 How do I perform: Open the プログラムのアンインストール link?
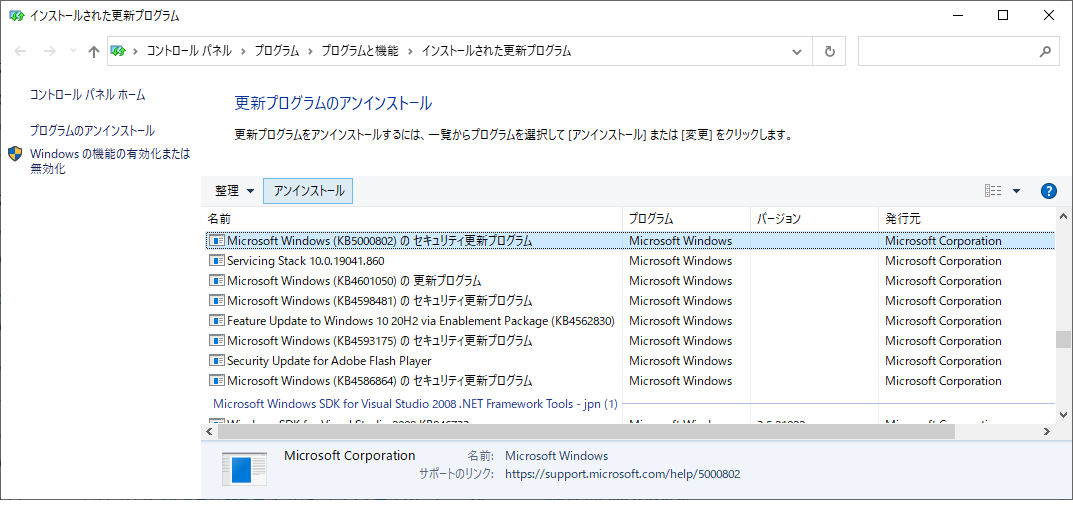coord(92,131)
